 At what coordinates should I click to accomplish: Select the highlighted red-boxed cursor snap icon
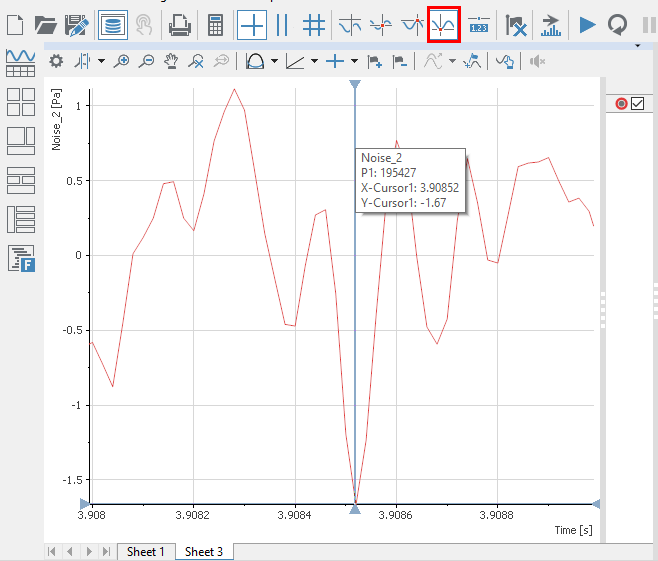coord(443,25)
